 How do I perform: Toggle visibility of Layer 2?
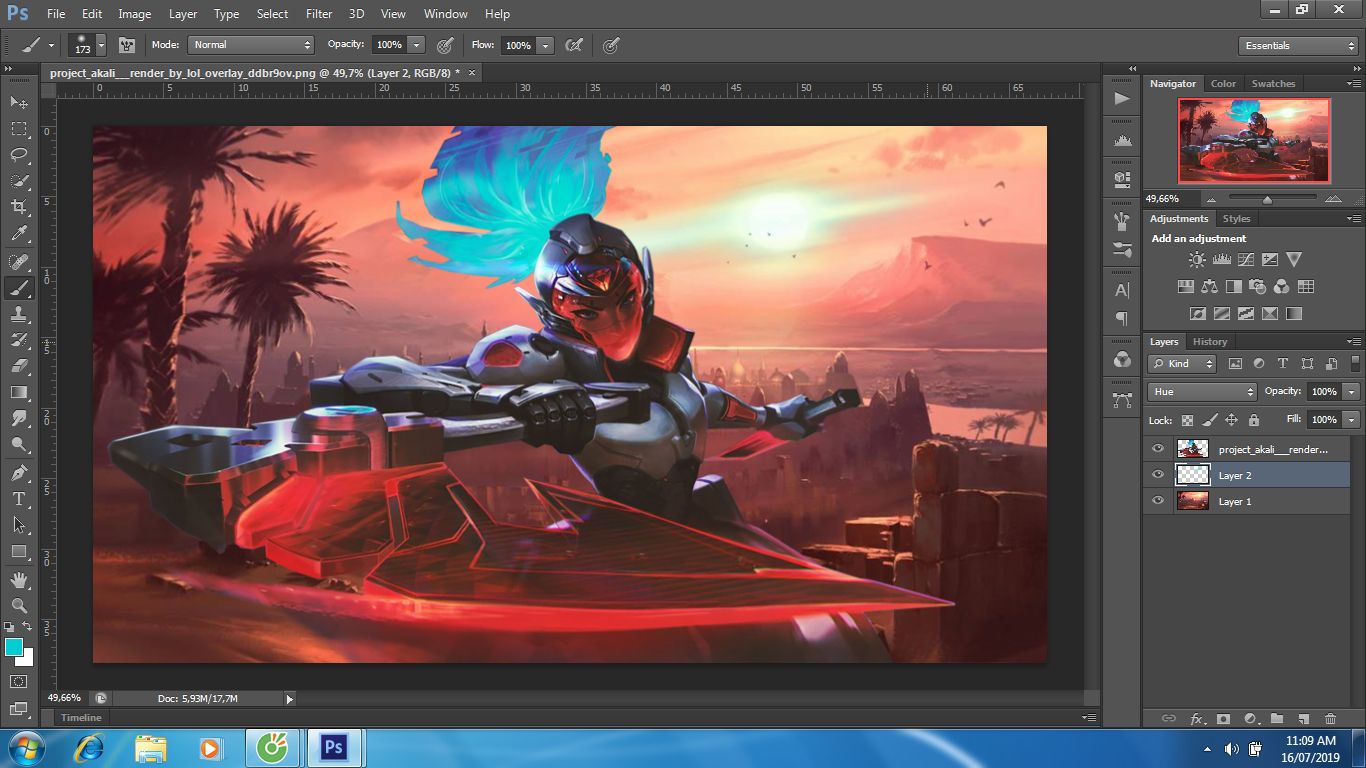click(x=1158, y=475)
